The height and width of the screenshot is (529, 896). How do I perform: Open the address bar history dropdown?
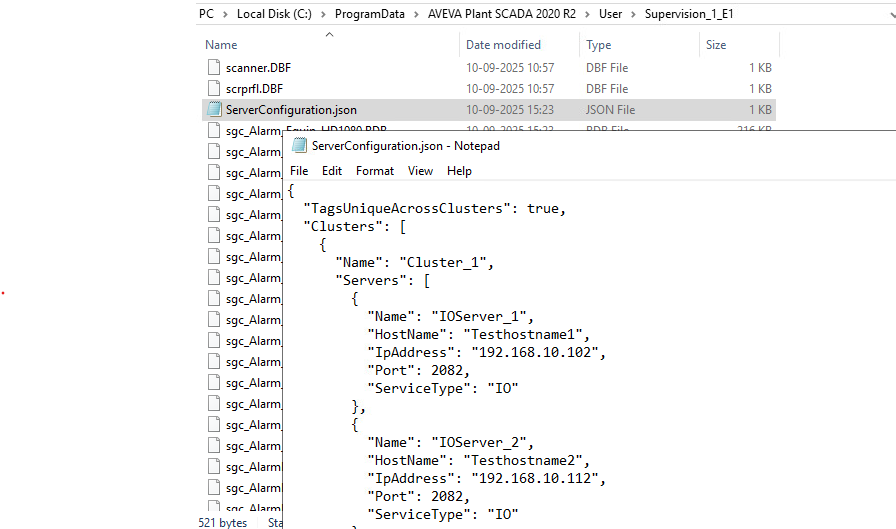[x=893, y=15]
